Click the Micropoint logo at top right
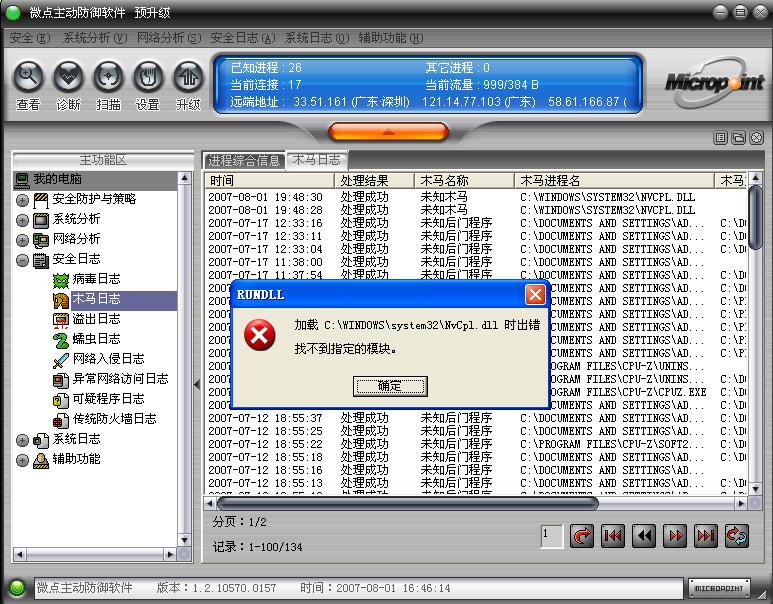 point(714,82)
